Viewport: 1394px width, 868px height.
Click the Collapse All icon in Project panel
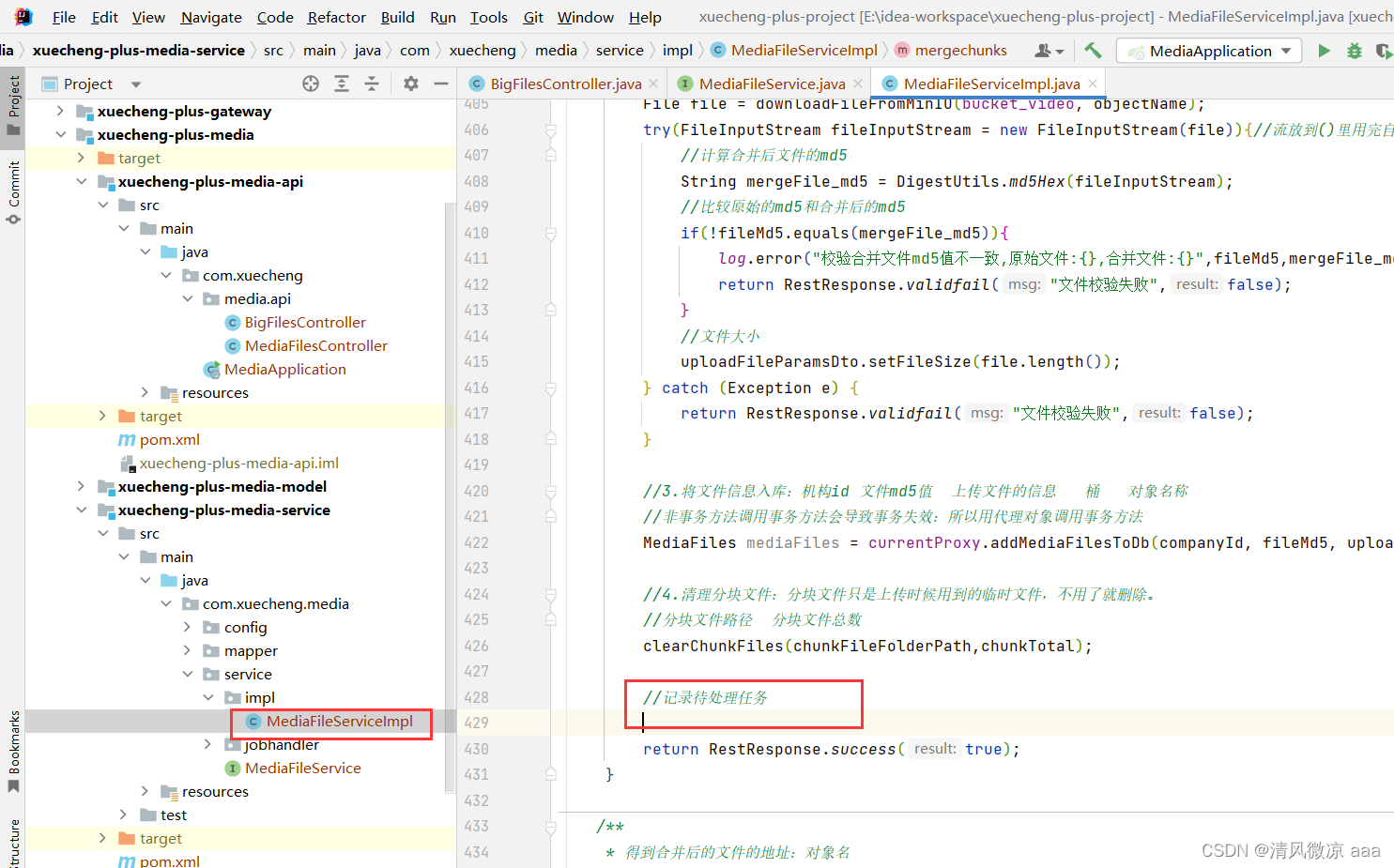[372, 84]
